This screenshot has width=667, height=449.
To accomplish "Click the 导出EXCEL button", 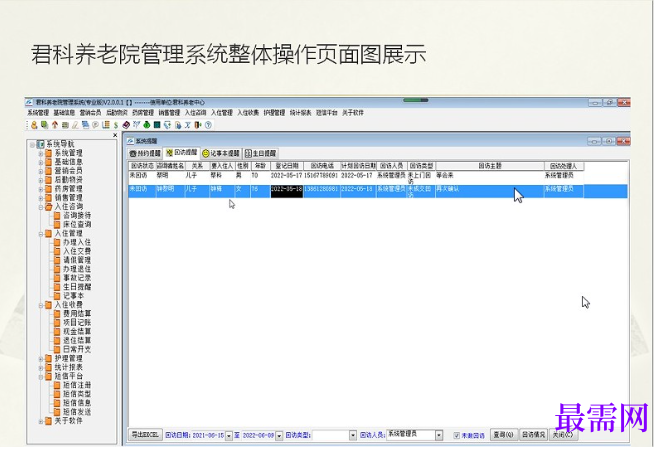I will [145, 435].
